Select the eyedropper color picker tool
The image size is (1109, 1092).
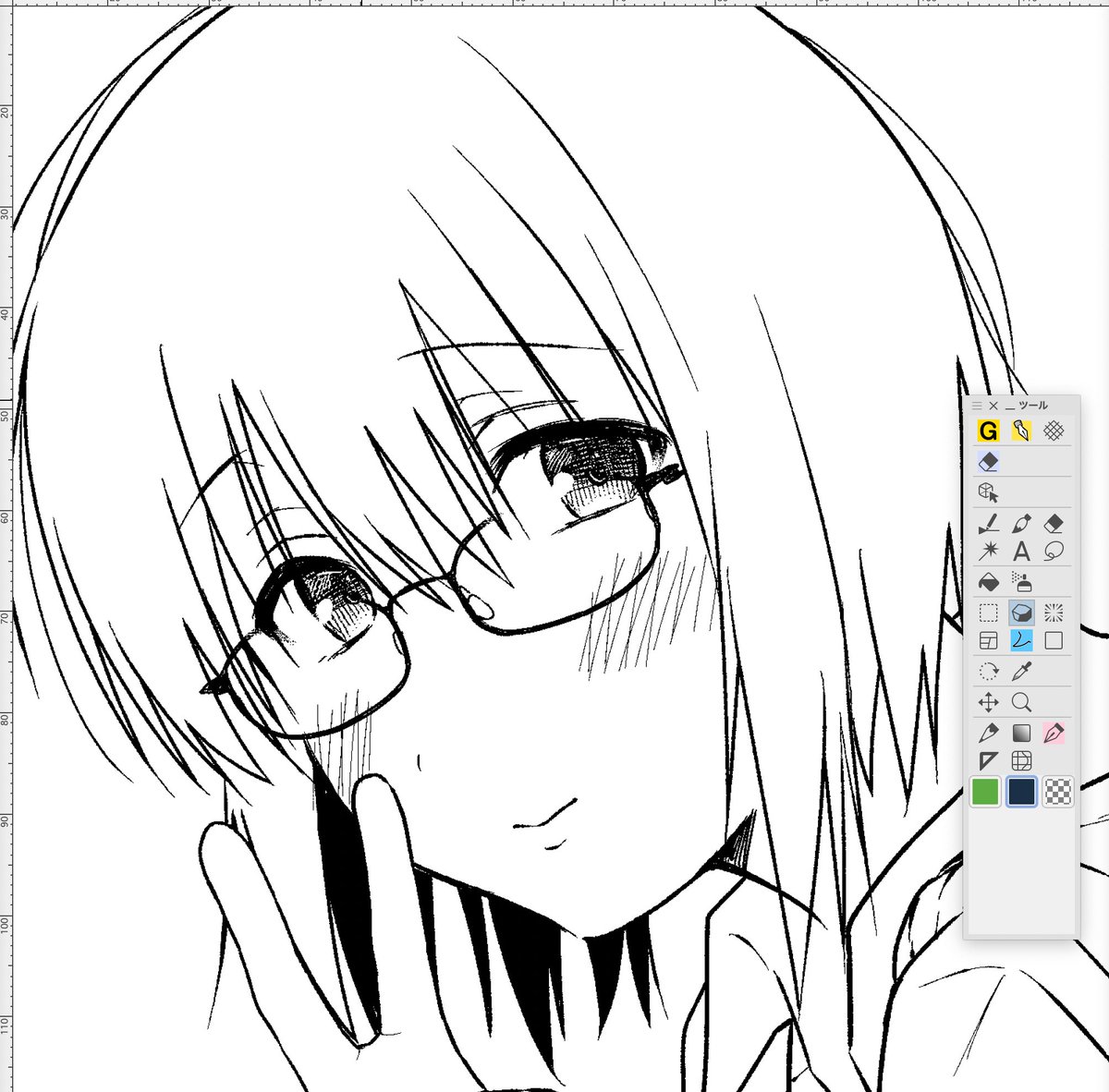[1020, 672]
